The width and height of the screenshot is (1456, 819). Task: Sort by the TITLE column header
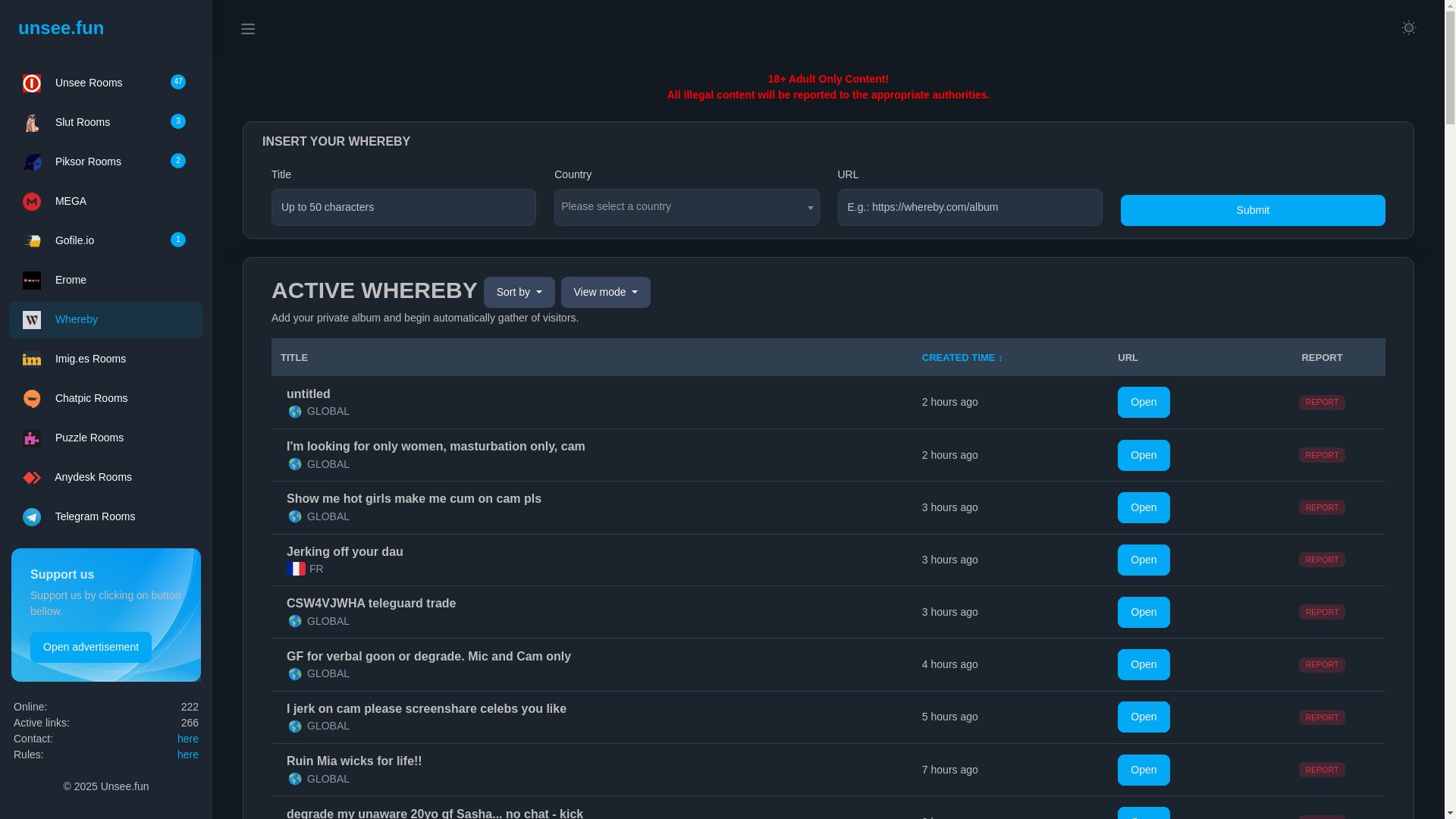[x=293, y=357]
